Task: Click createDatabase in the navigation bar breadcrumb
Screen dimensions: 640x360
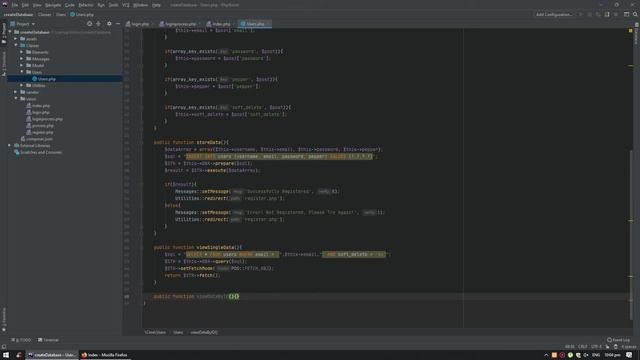Action: 18,14
